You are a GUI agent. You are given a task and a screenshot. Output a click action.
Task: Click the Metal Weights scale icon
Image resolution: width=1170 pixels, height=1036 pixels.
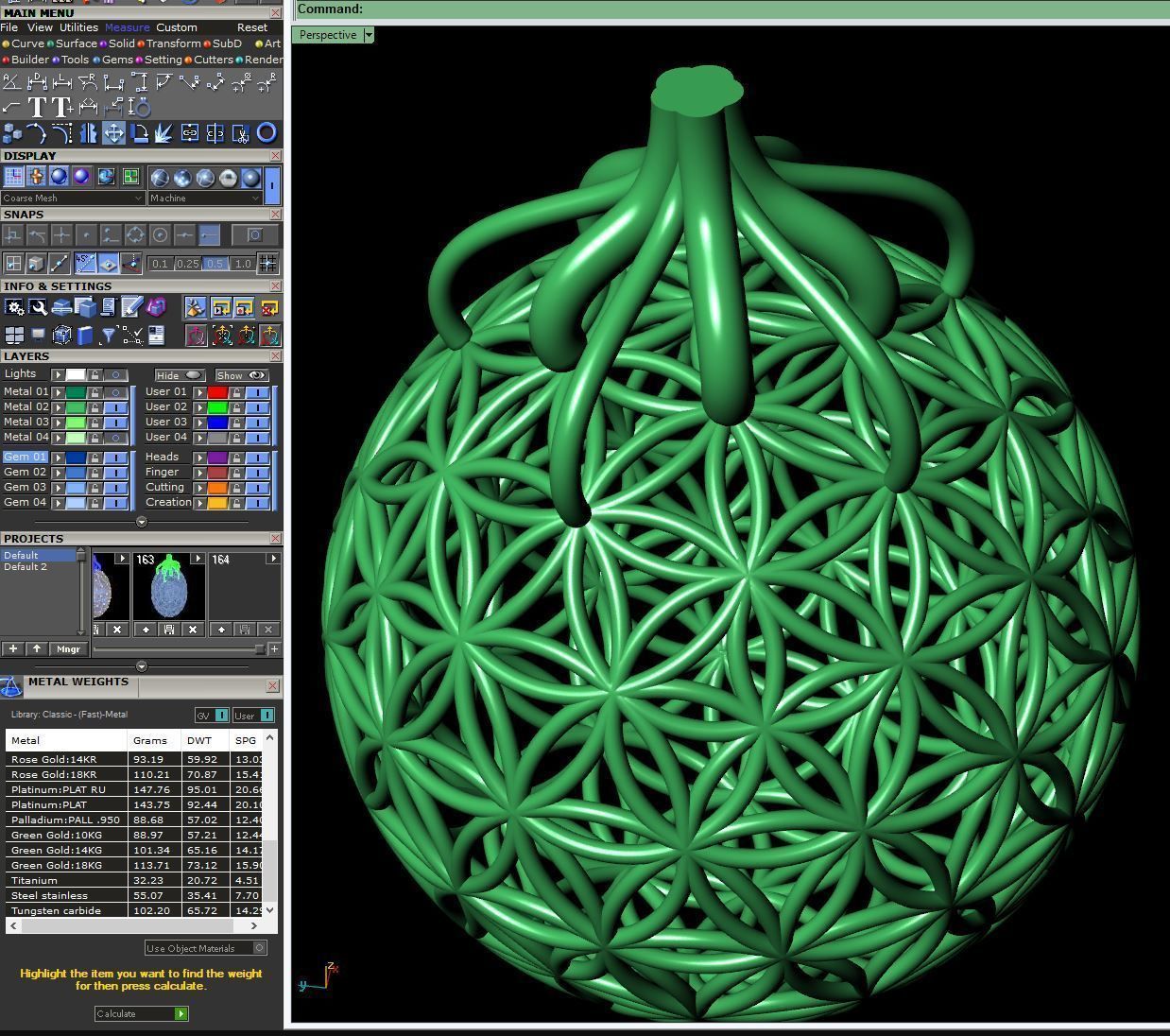tap(11, 686)
